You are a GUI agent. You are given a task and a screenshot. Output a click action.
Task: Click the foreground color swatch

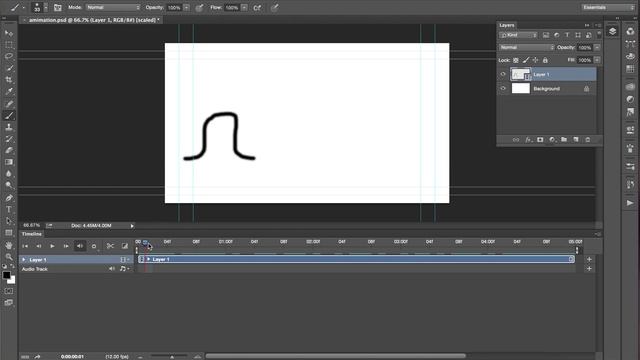point(6,275)
